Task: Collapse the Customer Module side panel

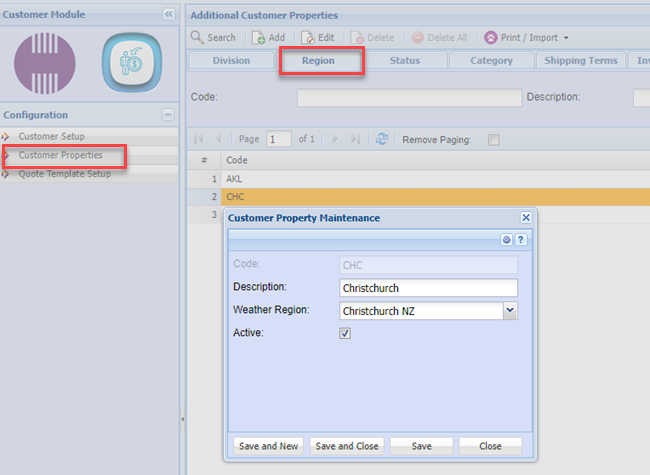Action: pos(168,14)
